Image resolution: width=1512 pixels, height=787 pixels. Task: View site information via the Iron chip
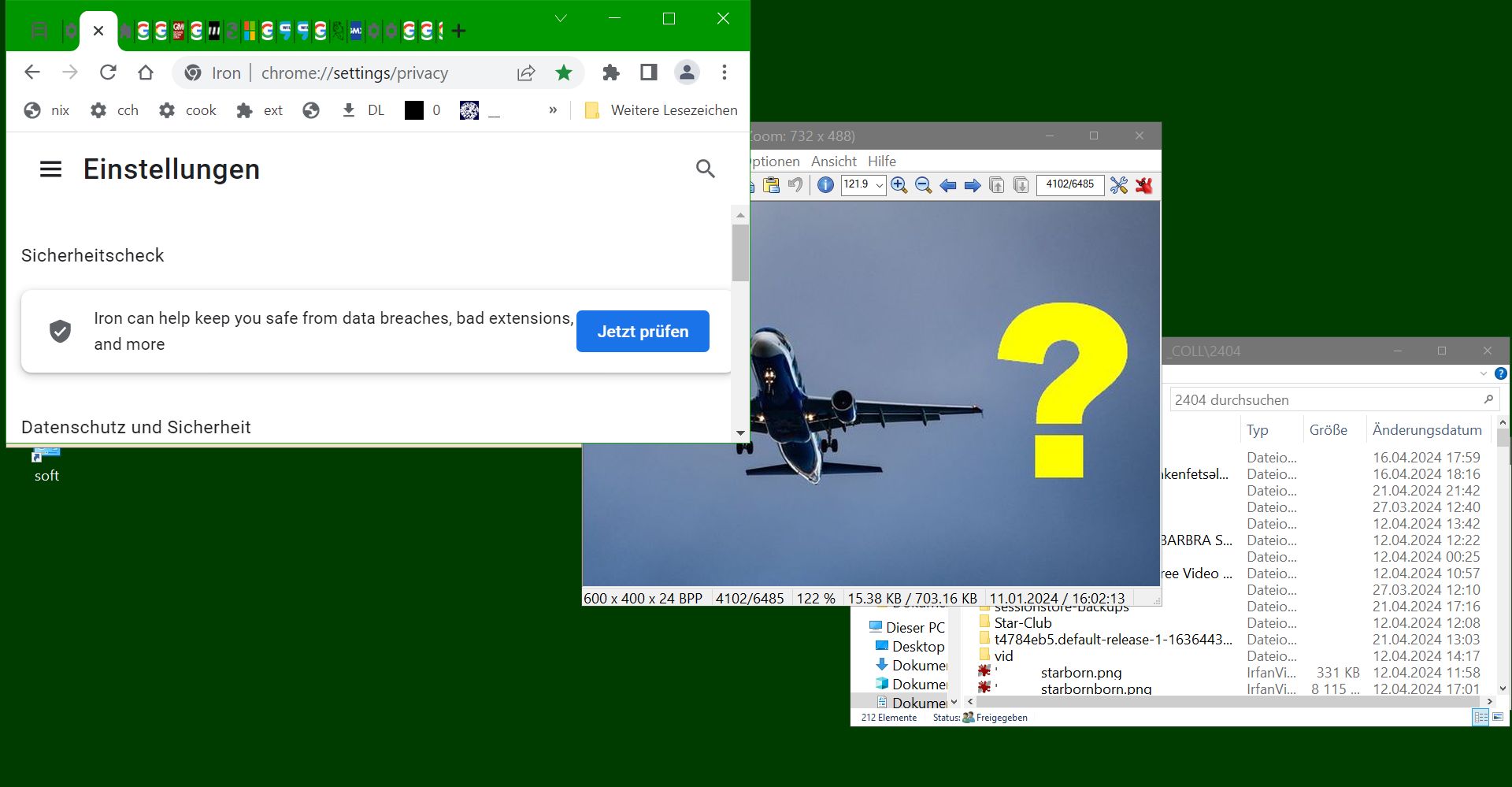[x=213, y=73]
